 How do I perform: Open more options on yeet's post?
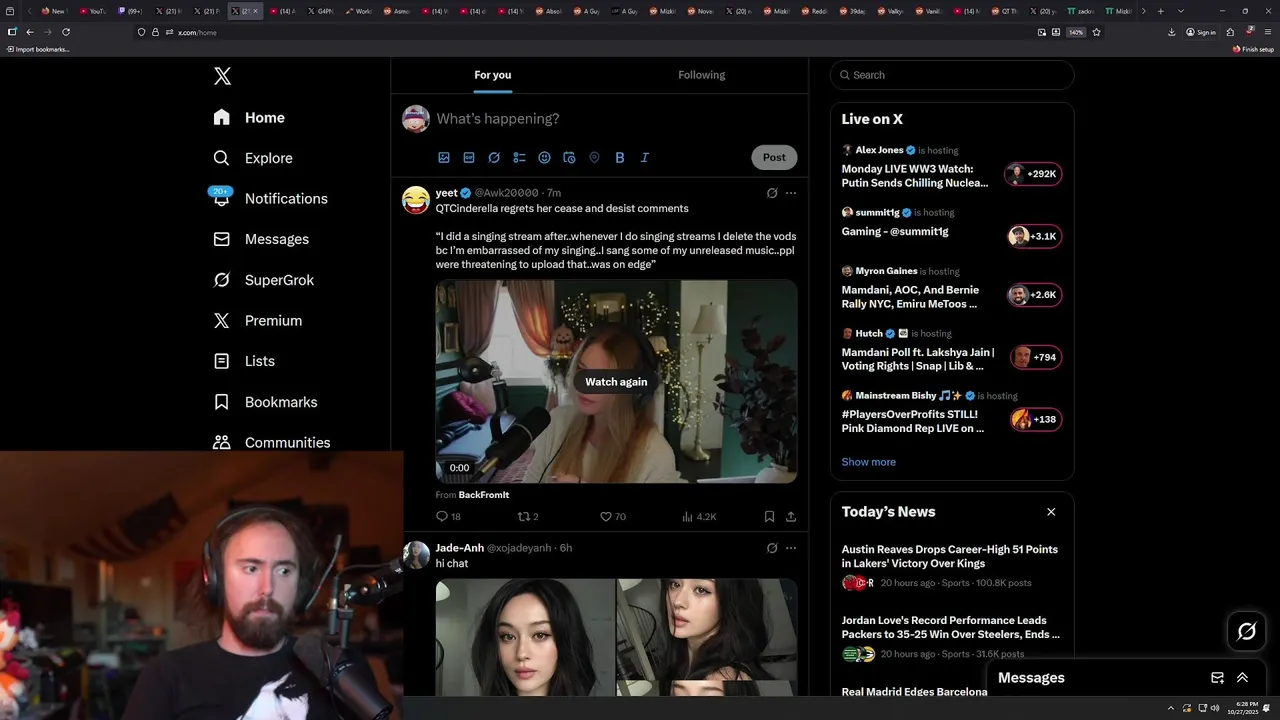point(791,193)
